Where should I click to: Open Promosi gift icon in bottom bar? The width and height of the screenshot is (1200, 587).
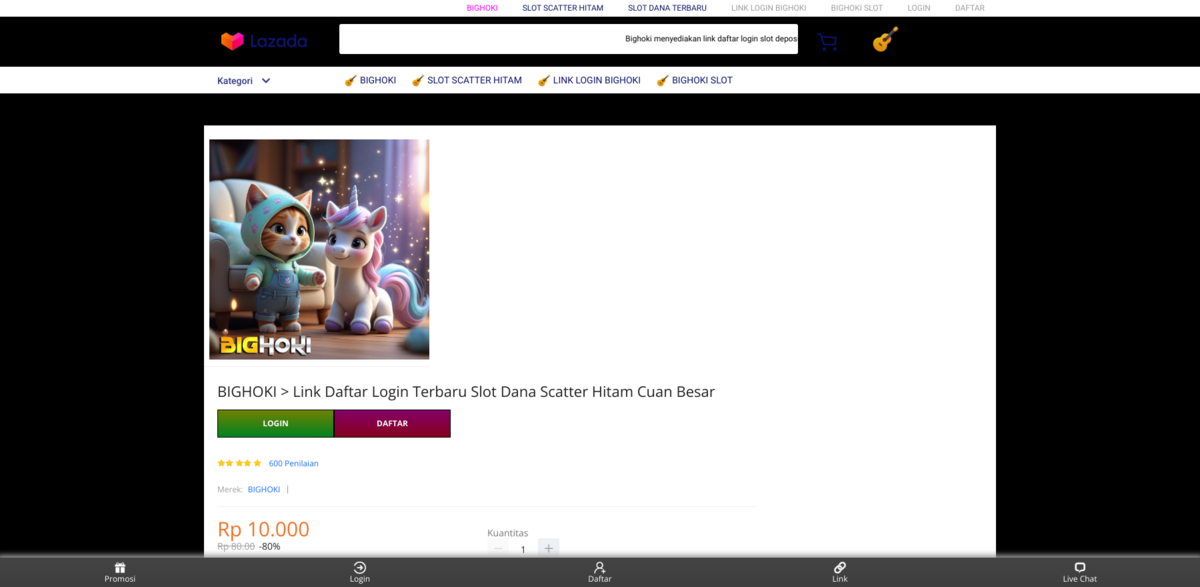(x=120, y=568)
